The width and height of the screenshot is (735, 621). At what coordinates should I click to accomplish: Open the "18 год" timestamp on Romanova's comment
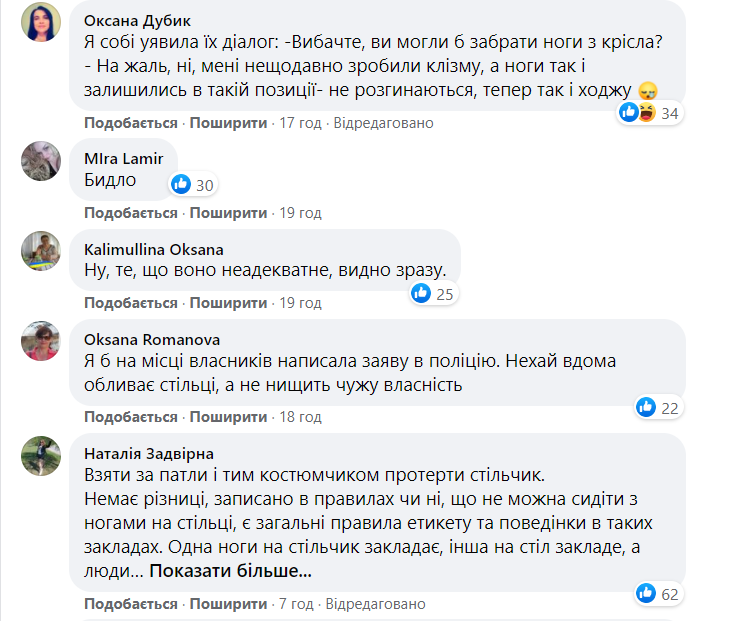300,417
